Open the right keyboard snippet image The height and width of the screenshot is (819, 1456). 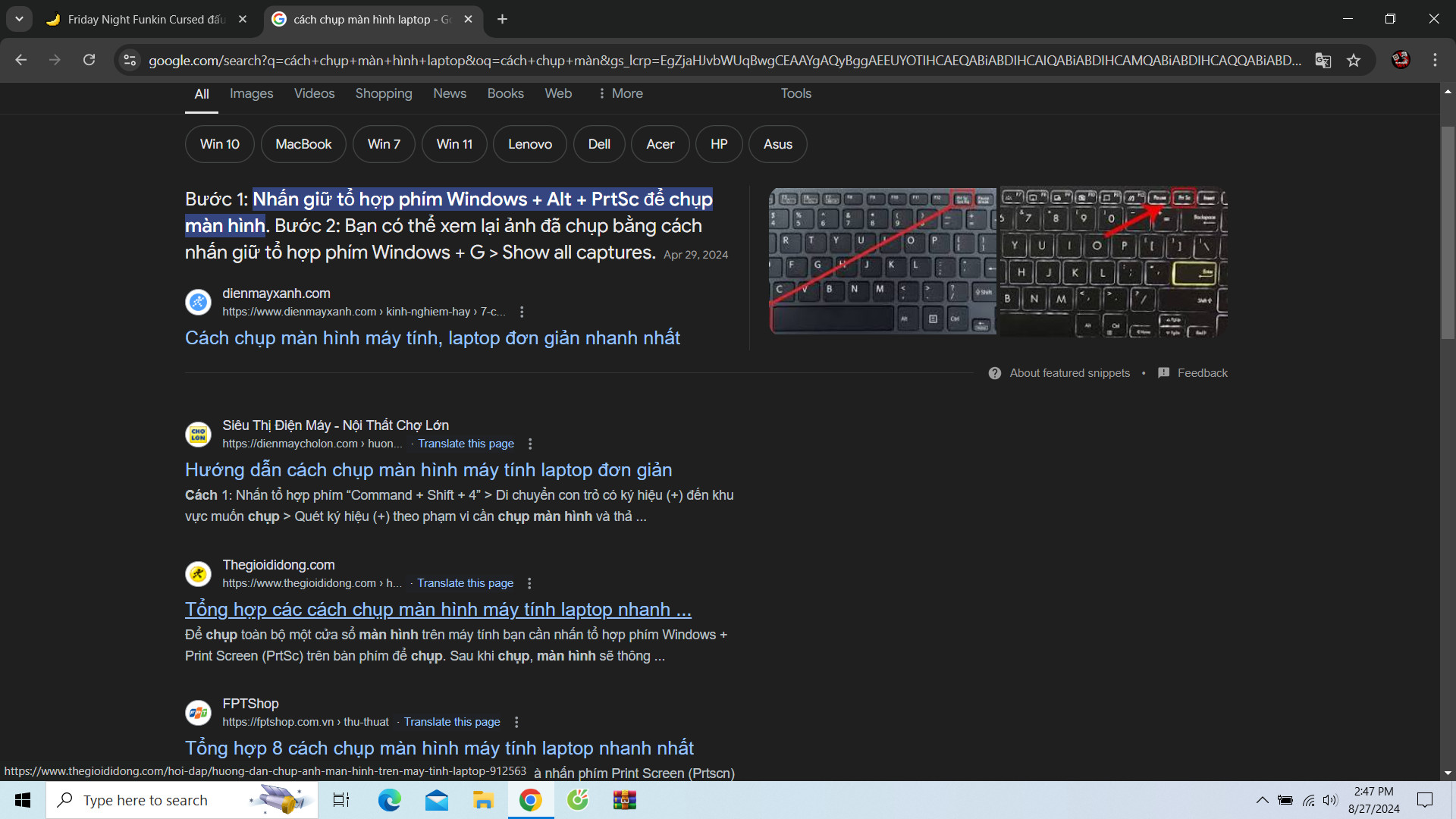pos(1113,262)
